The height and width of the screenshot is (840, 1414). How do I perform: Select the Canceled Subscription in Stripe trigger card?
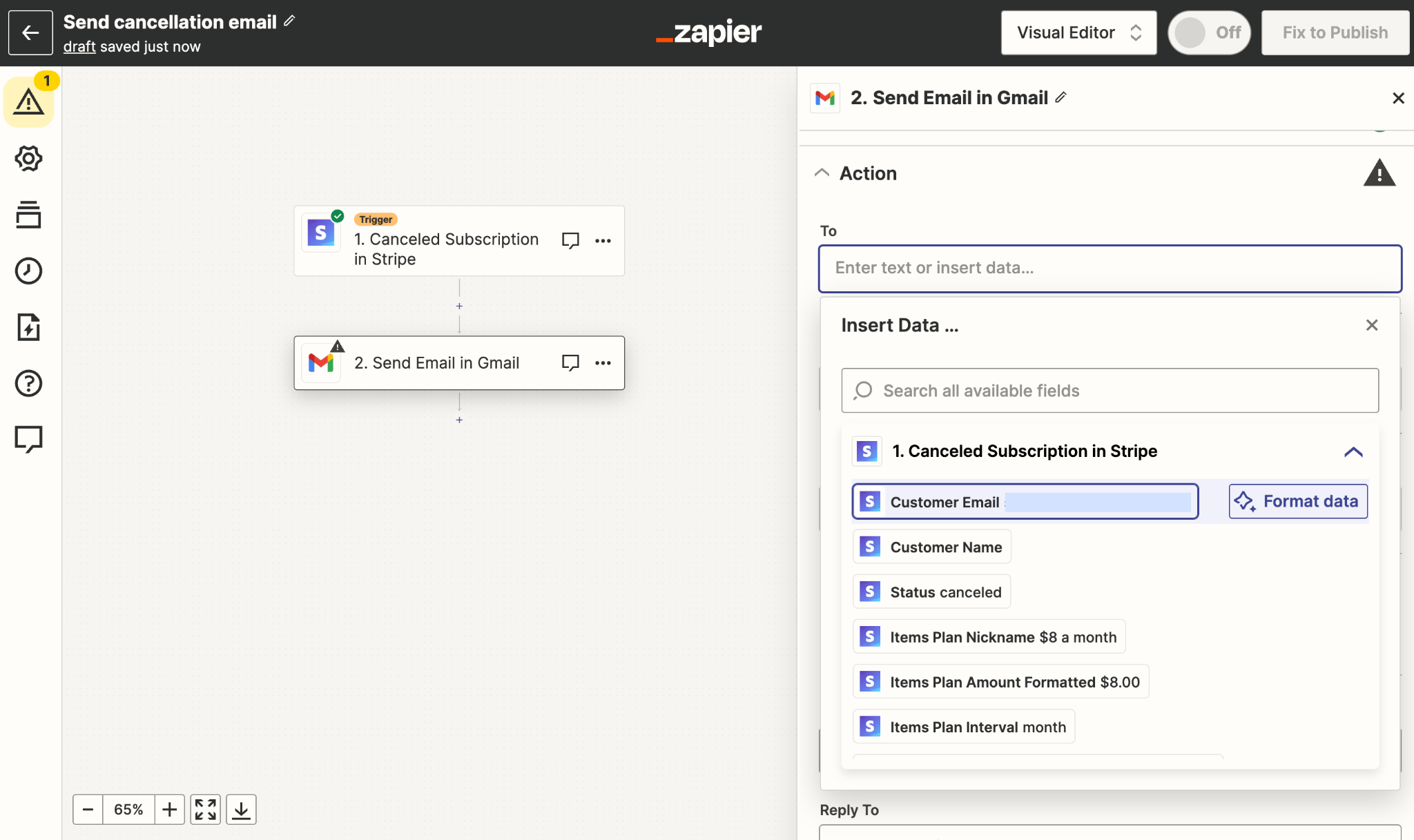(459, 241)
